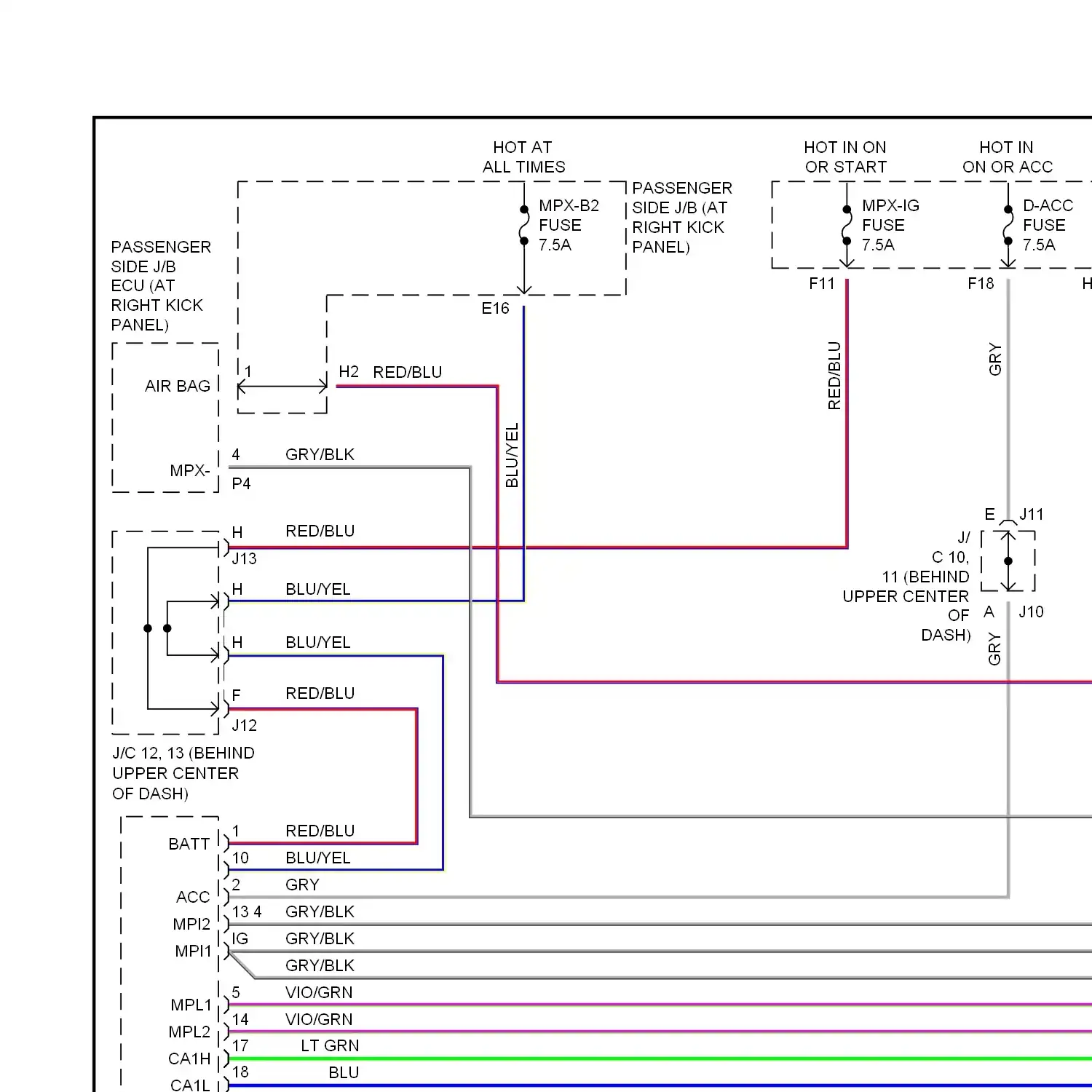Click connector label 'P4'
The width and height of the screenshot is (1092, 1092).
click(241, 483)
